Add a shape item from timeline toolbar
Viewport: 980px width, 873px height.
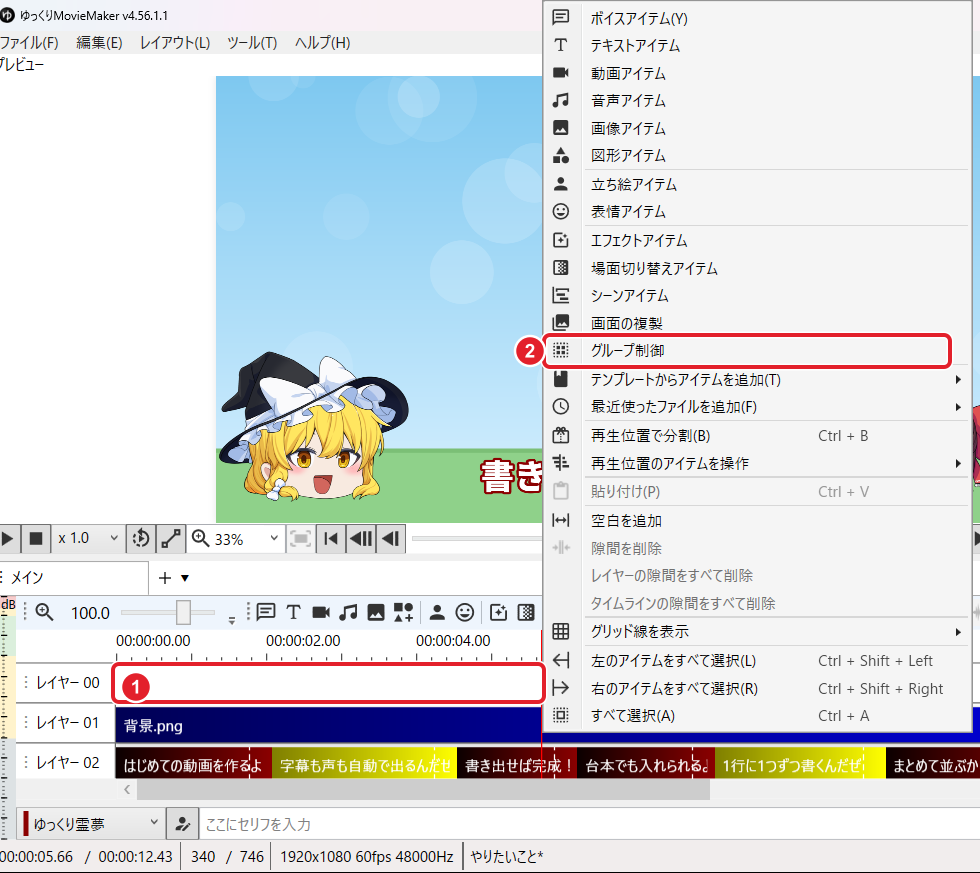pos(403,612)
